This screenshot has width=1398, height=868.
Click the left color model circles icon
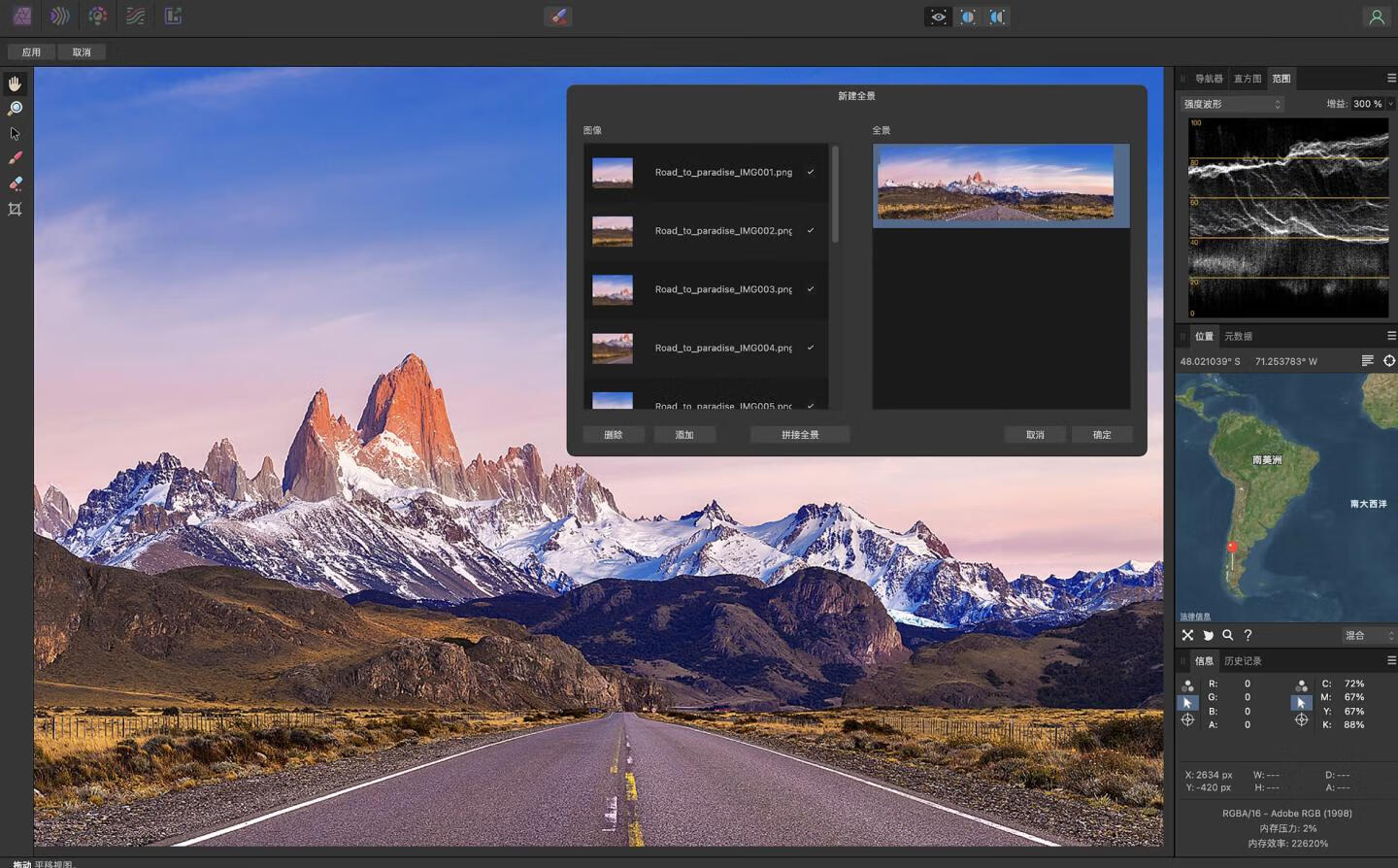point(1187,685)
